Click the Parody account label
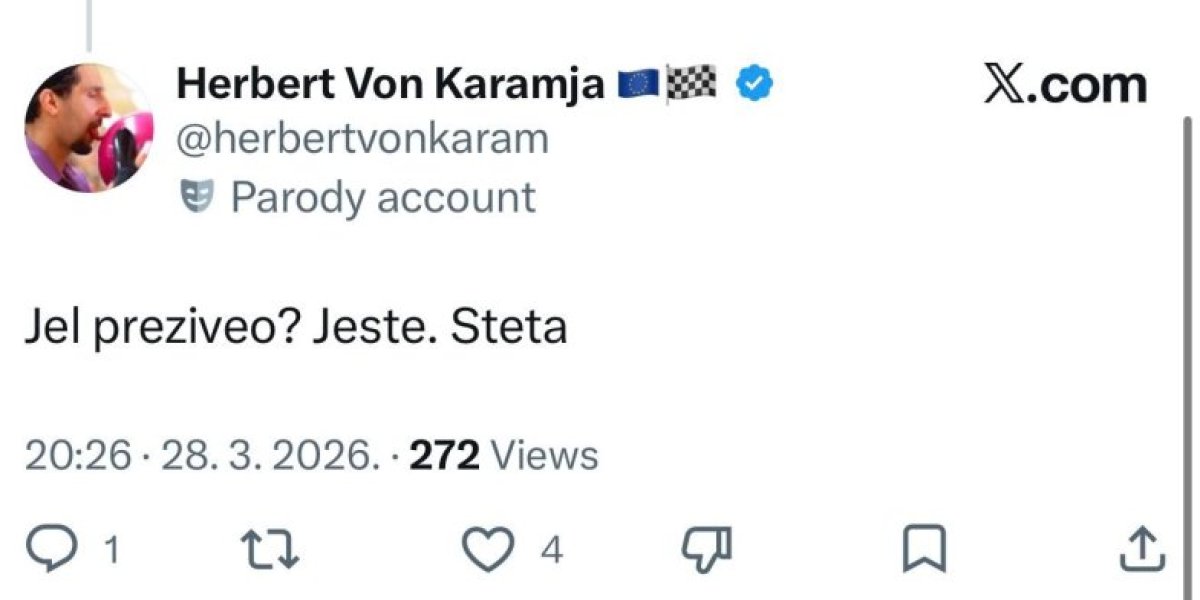 pos(383,197)
